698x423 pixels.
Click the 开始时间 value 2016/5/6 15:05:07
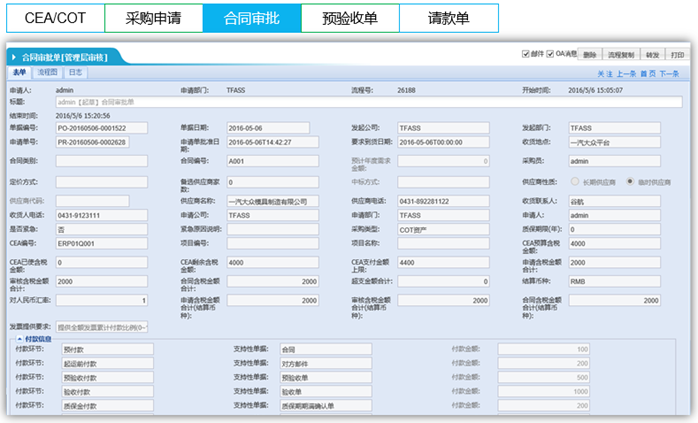(596, 90)
